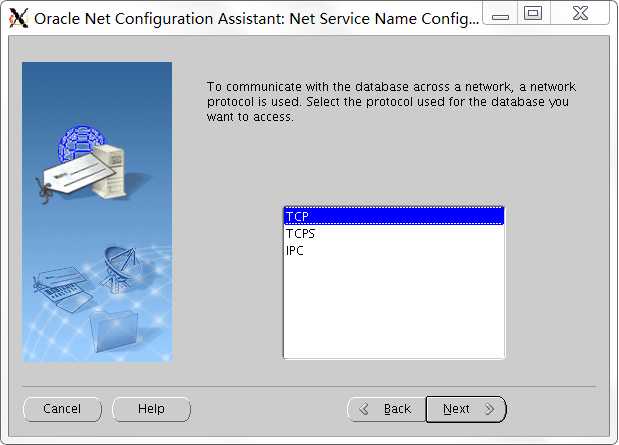Go Back to the previous step
Viewport: 619px width, 445px height.
pyautogui.click(x=386, y=409)
